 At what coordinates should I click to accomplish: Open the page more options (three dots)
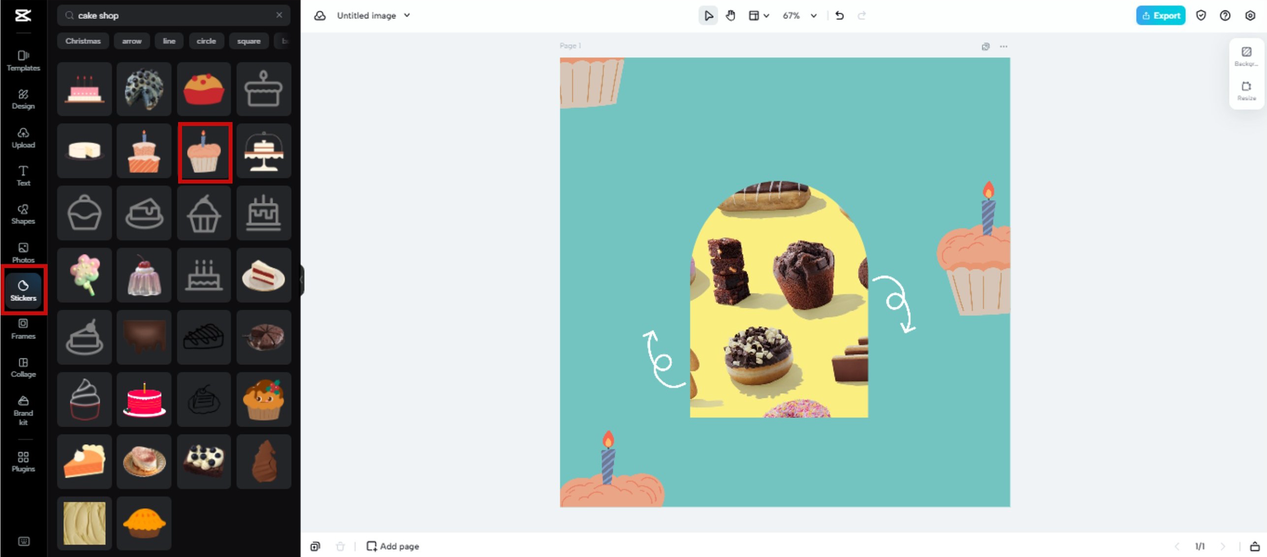[1003, 46]
